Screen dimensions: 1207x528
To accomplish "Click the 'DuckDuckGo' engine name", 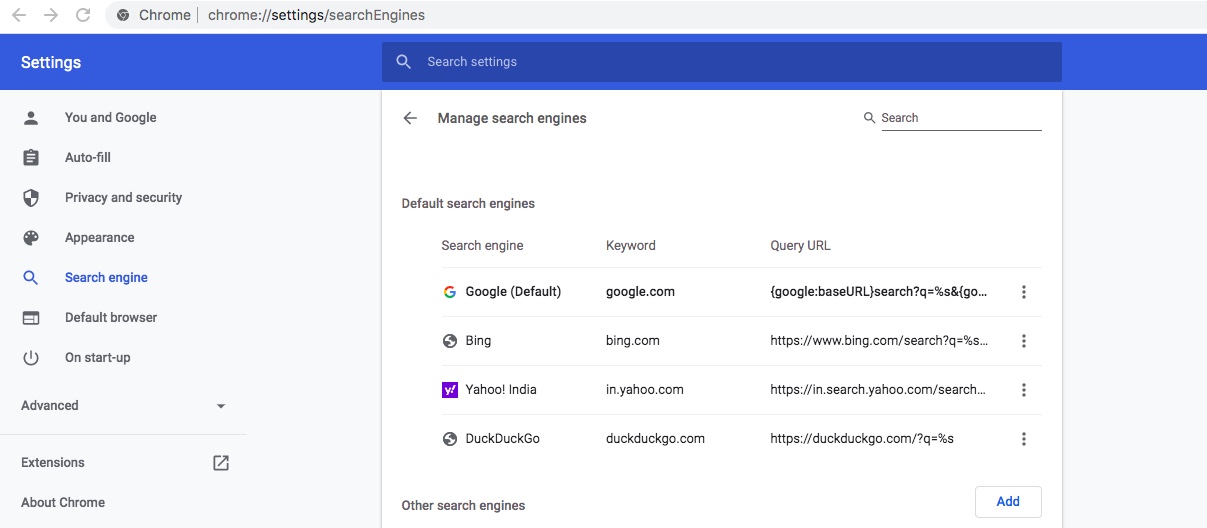I will (x=503, y=439).
